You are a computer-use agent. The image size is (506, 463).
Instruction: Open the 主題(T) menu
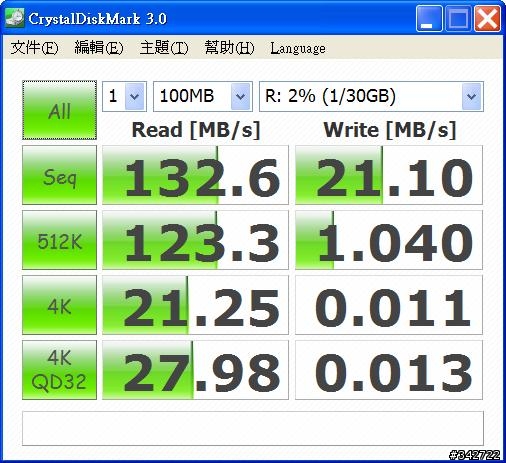coord(164,48)
